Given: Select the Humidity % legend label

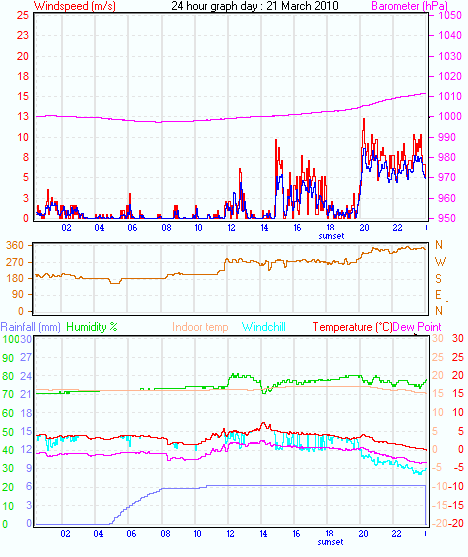Looking at the screenshot, I should coord(92,327).
